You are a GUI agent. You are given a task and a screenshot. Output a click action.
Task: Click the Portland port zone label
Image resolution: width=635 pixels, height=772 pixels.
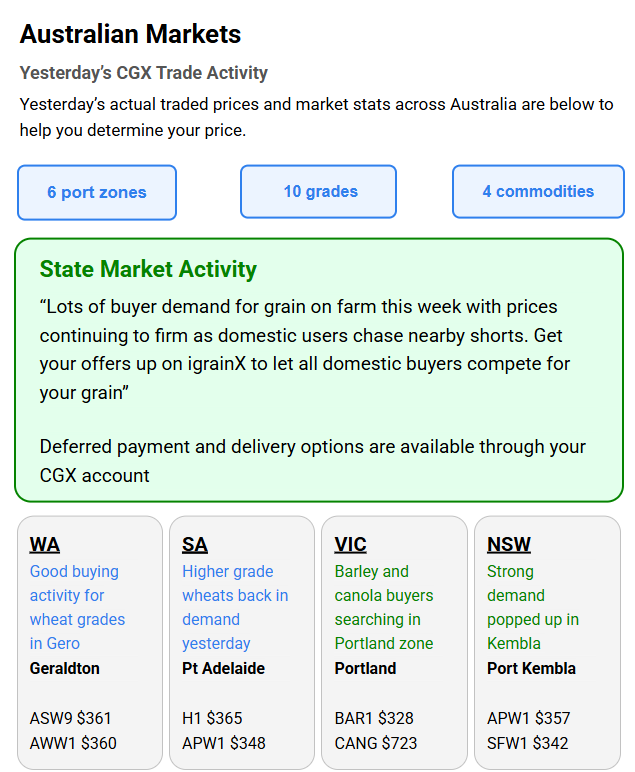point(365,668)
